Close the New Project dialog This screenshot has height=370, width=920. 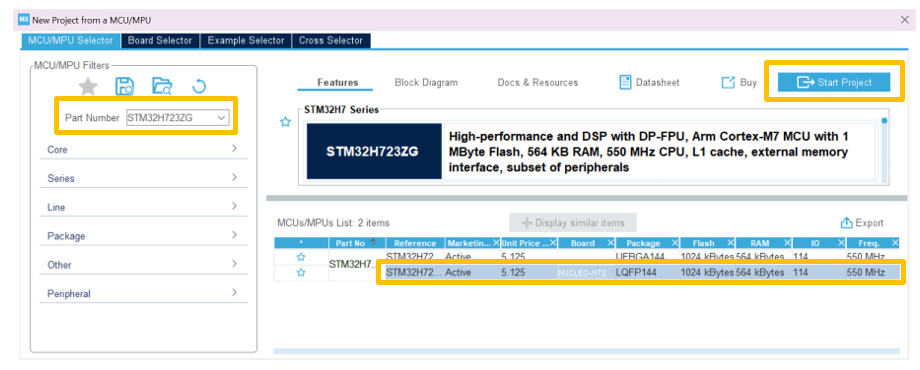coord(904,20)
